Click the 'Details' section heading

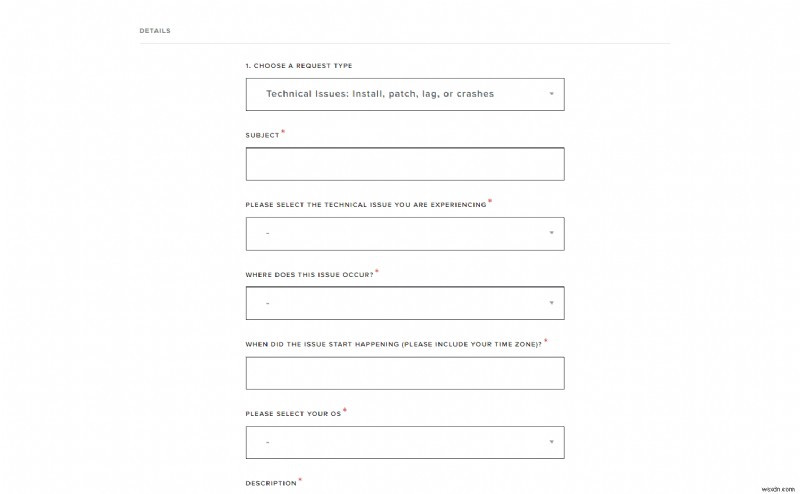point(155,31)
